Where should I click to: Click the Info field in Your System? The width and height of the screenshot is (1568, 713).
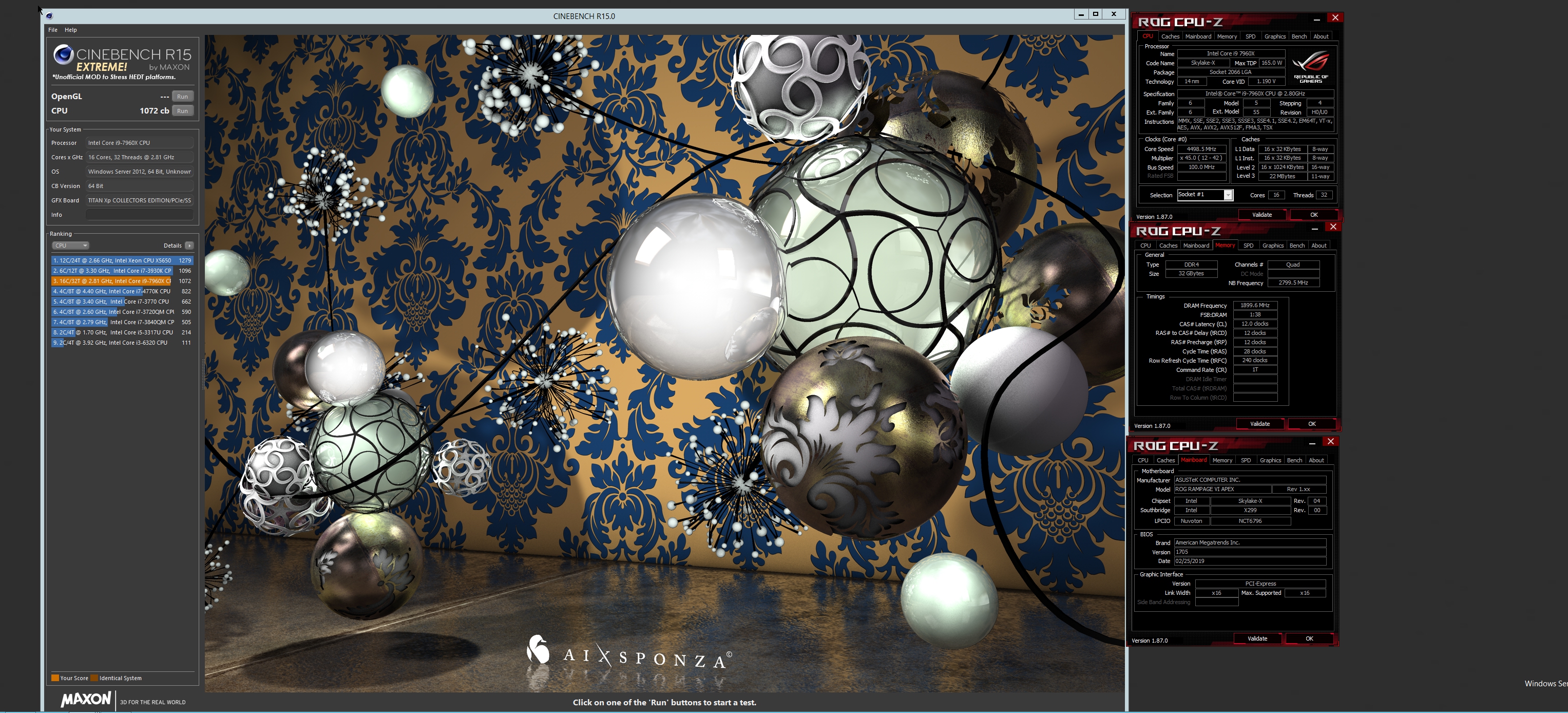[x=139, y=215]
